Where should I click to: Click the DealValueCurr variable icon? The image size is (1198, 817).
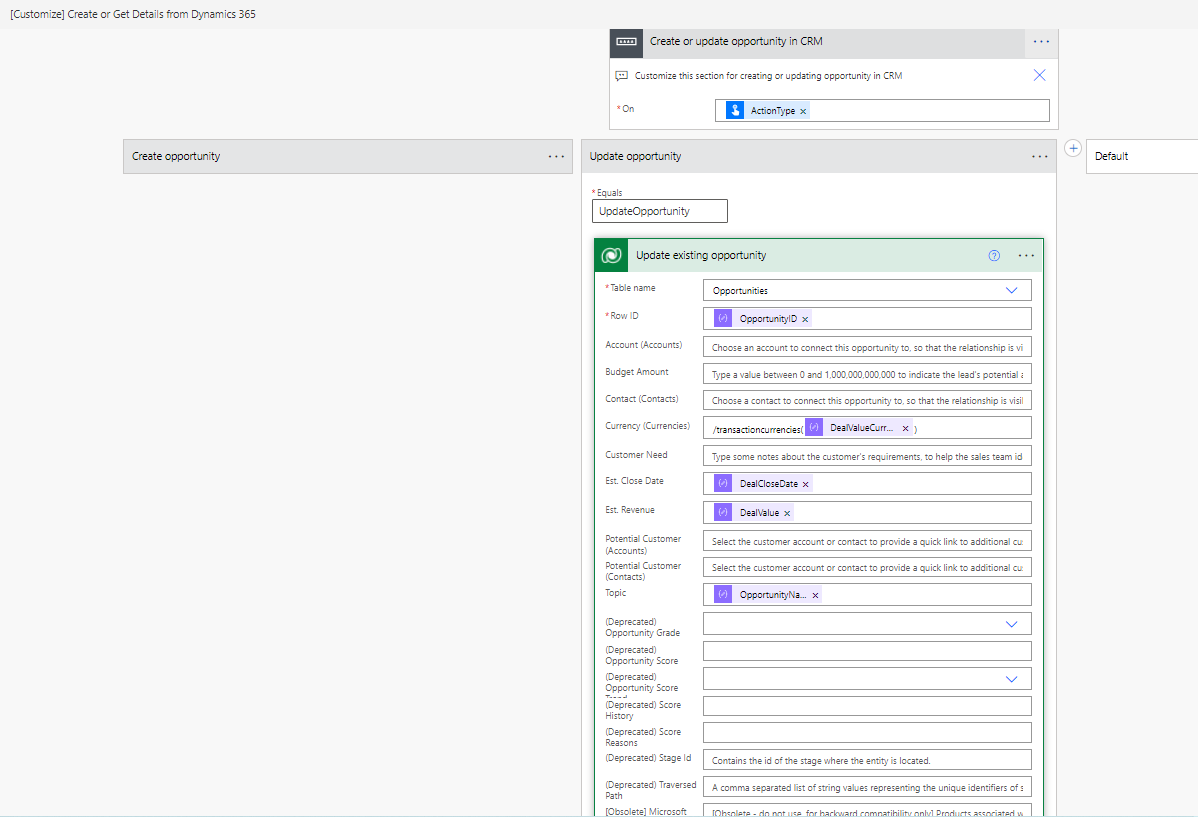click(814, 427)
